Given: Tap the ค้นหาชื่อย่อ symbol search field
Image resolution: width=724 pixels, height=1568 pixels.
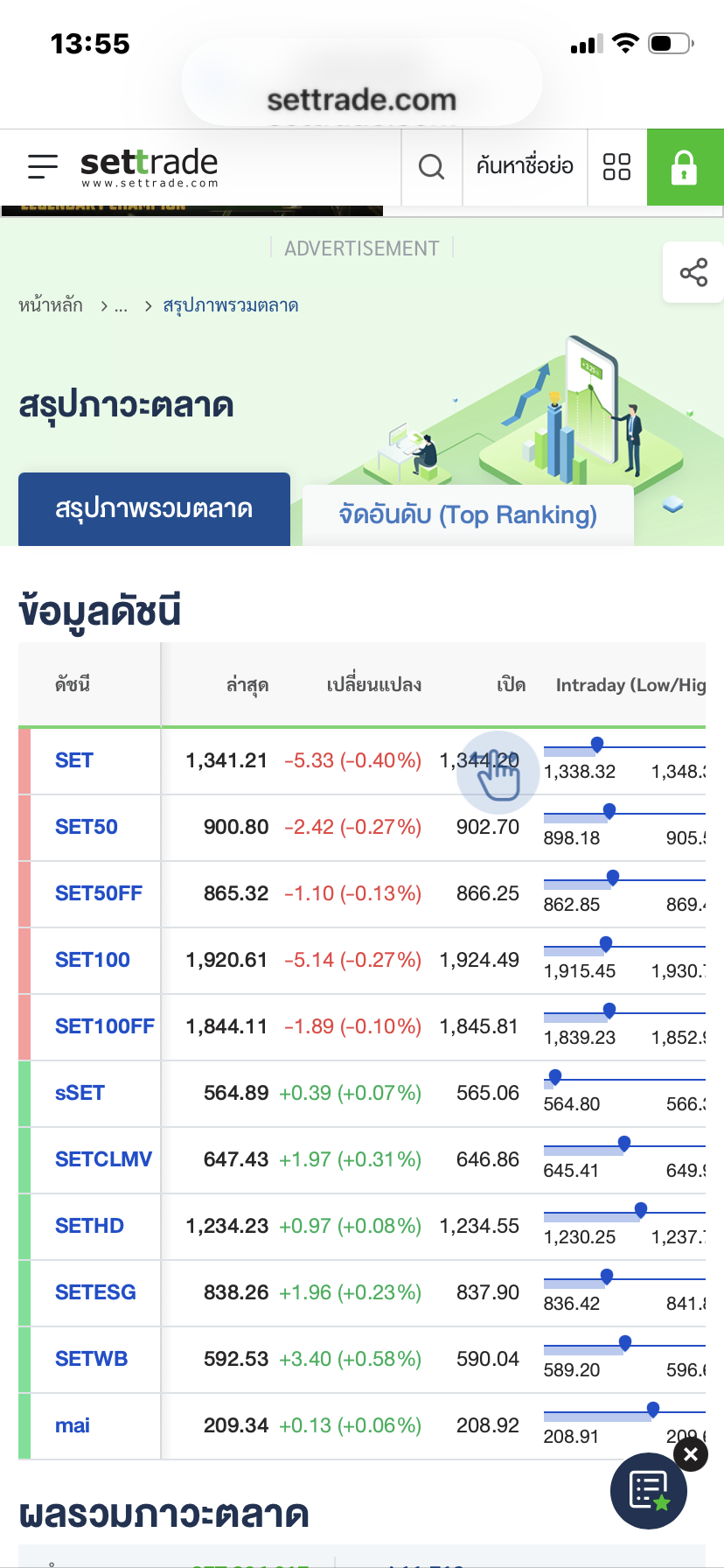Looking at the screenshot, I should pos(525,166).
